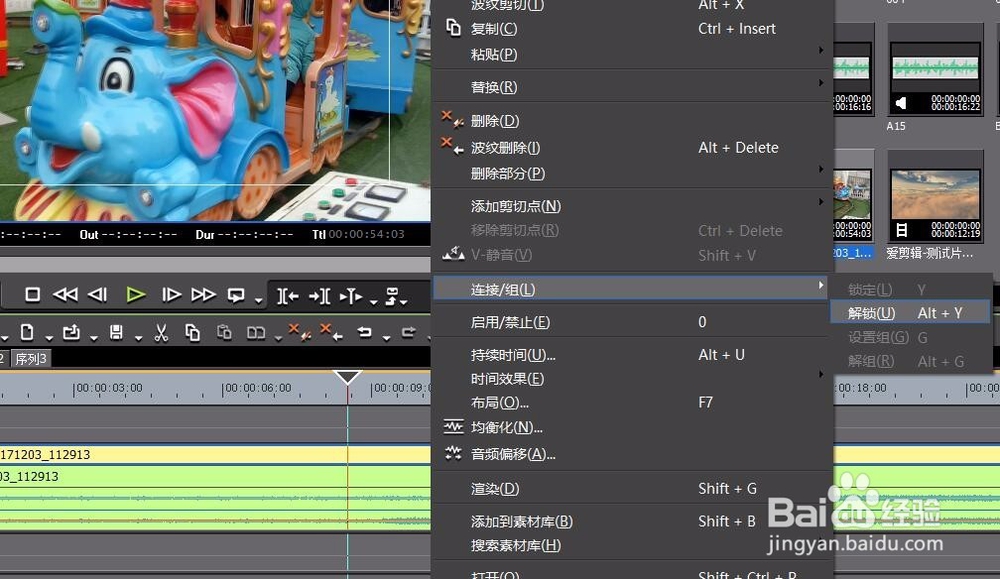
Task: Start playback with green Play button
Action: coord(135,295)
